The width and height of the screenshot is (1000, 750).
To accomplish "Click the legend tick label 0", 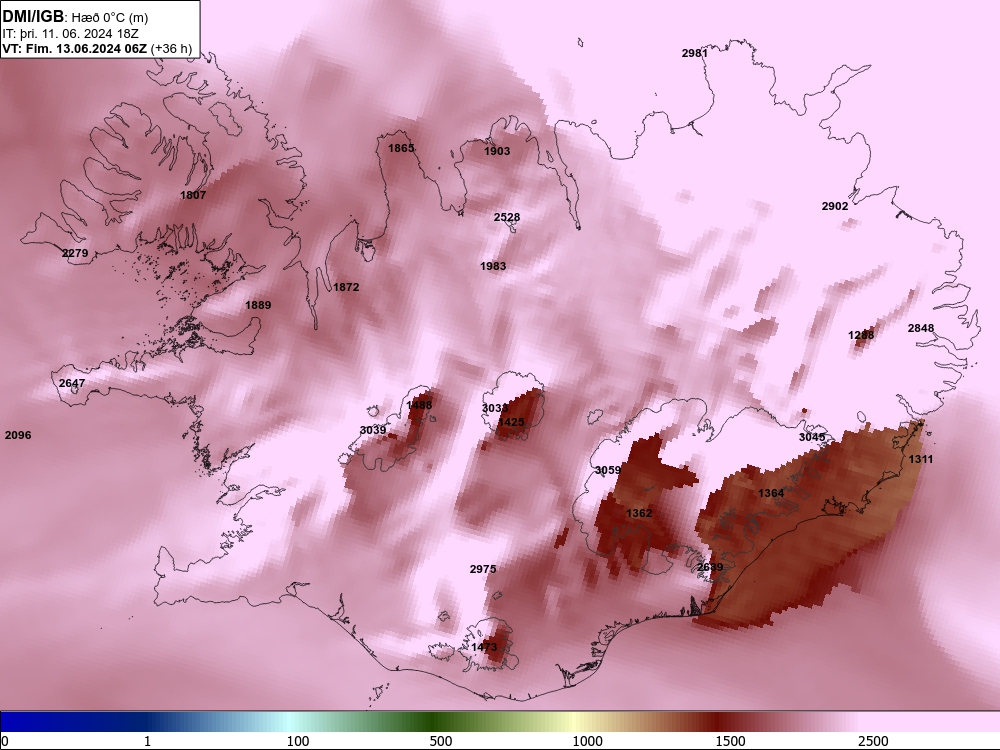I will [x=5, y=741].
